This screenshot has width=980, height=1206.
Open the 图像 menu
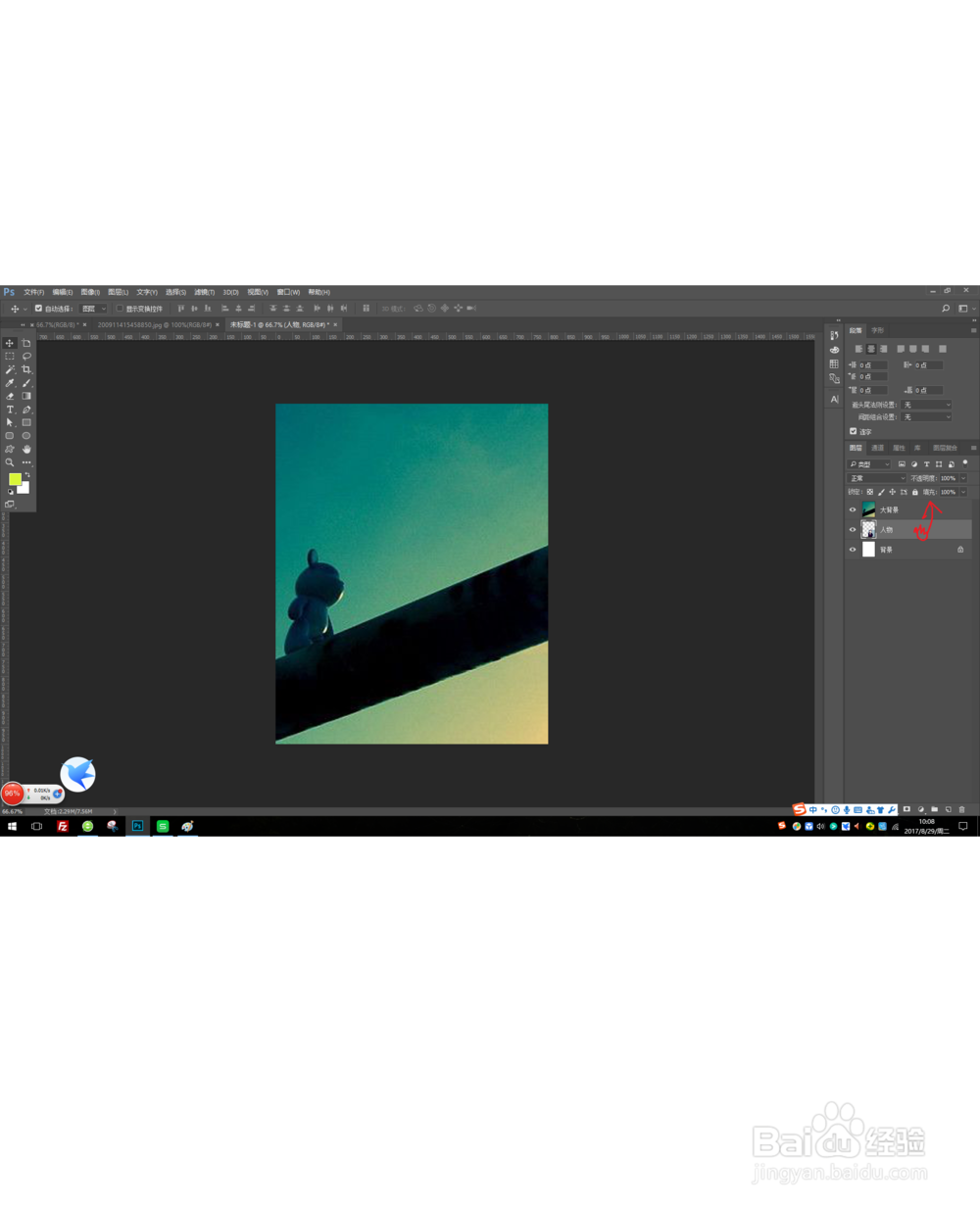pos(90,292)
